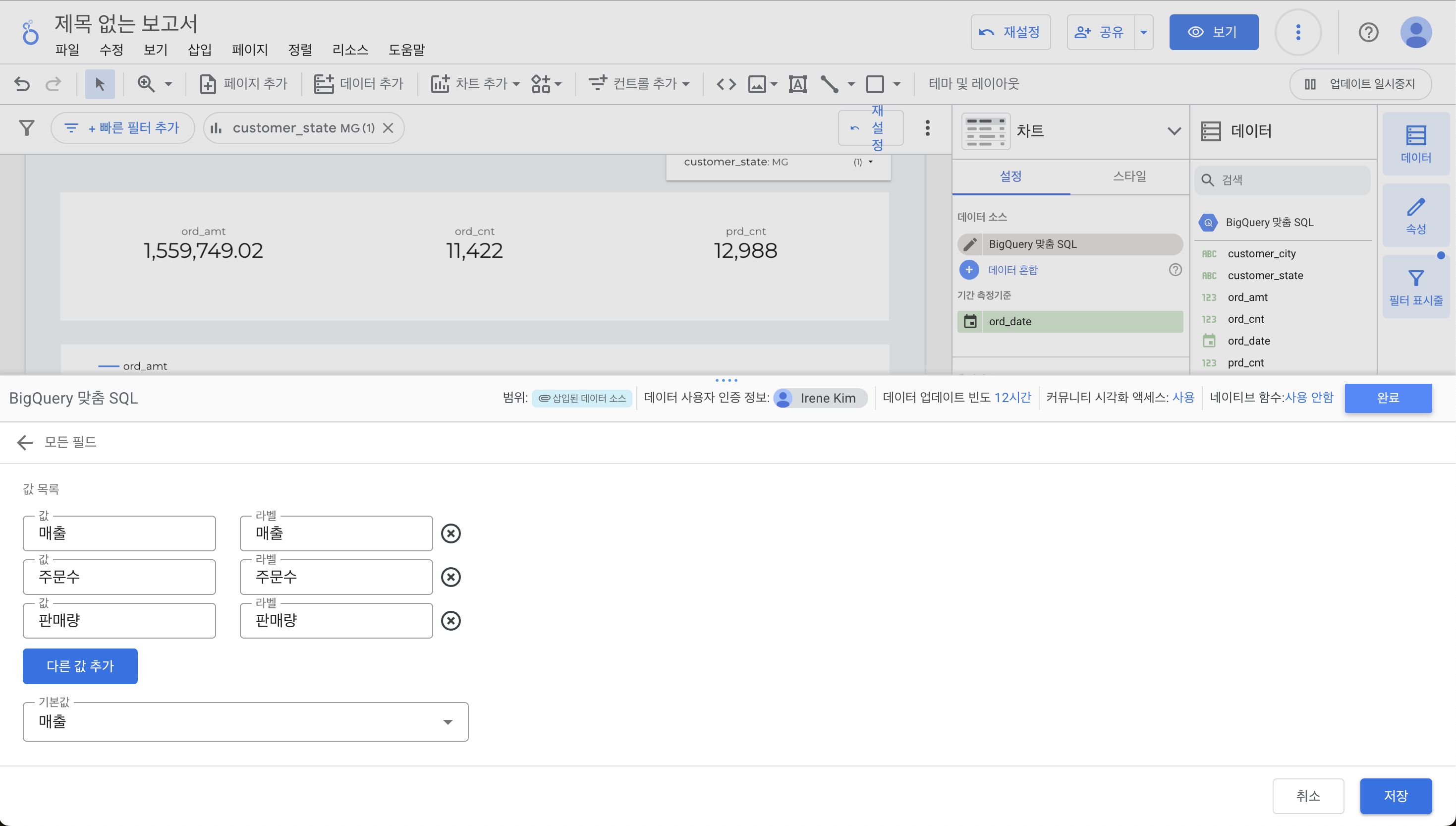This screenshot has width=1456, height=826.
Task: Toggle the 속성 properties side panel
Action: point(1416,216)
